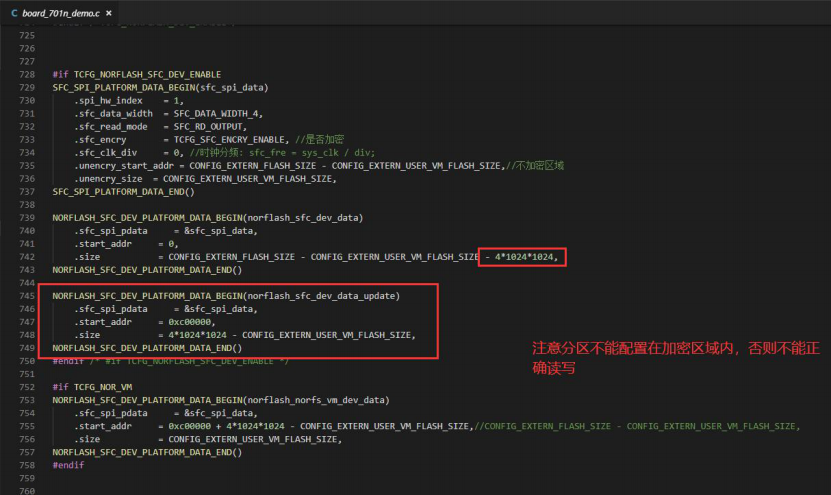Click line number 742 in the gutter
This screenshot has width=831, height=495.
coord(27,257)
